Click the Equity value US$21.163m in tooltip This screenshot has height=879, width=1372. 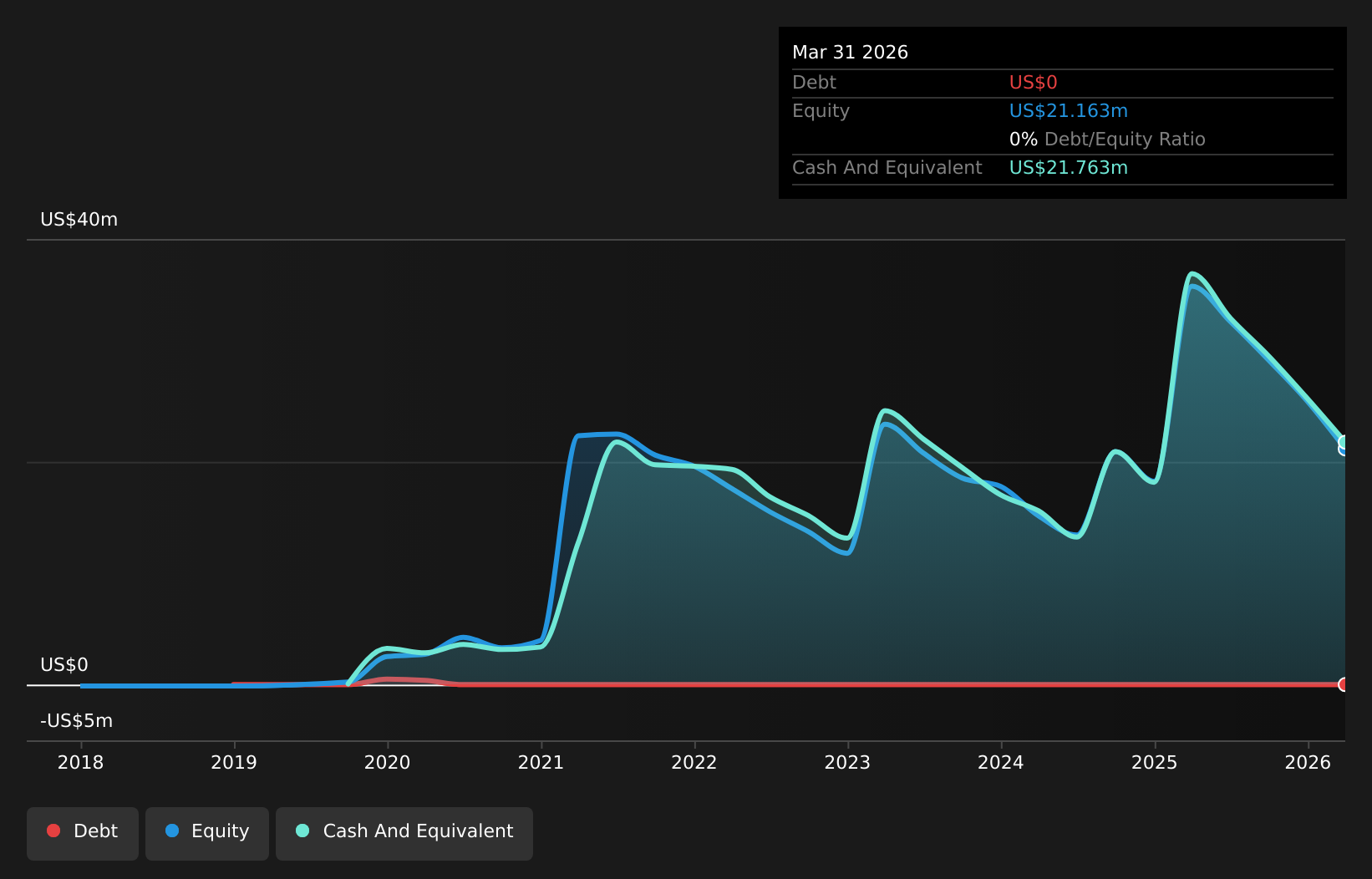(1068, 111)
